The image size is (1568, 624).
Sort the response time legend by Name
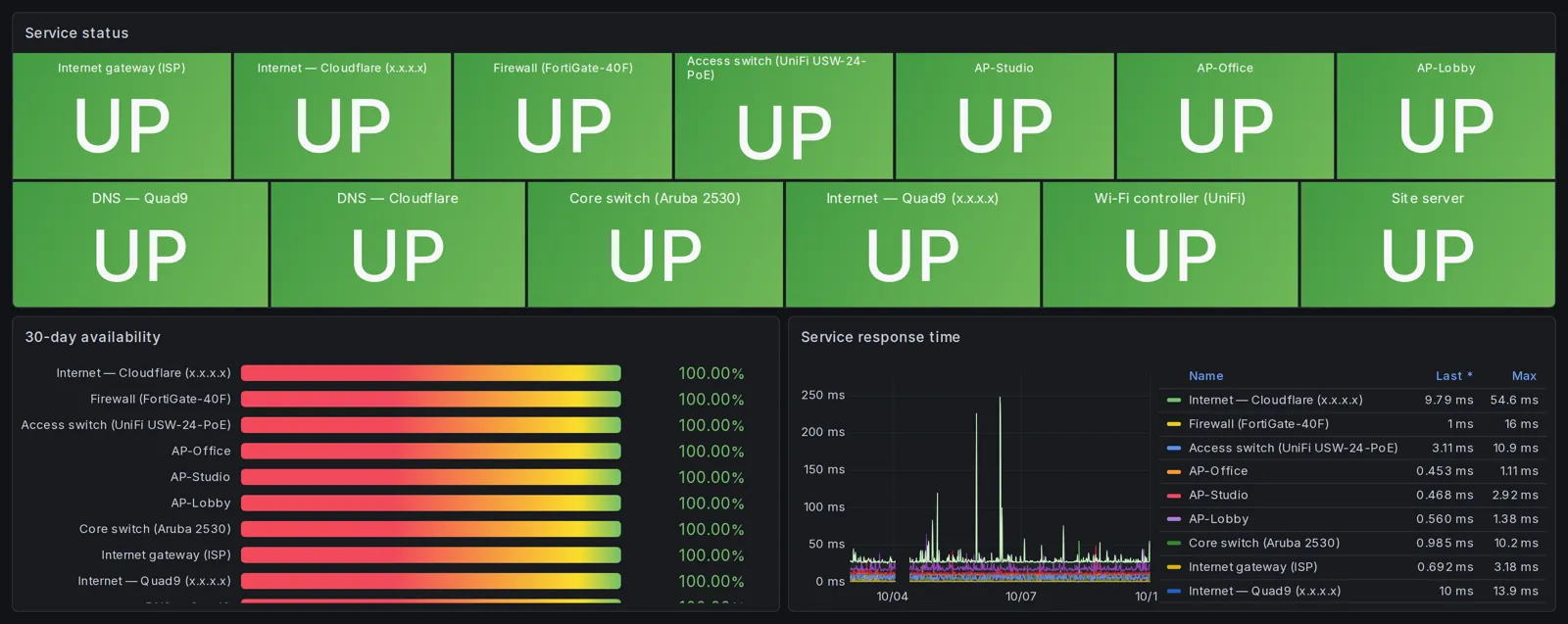click(1205, 376)
